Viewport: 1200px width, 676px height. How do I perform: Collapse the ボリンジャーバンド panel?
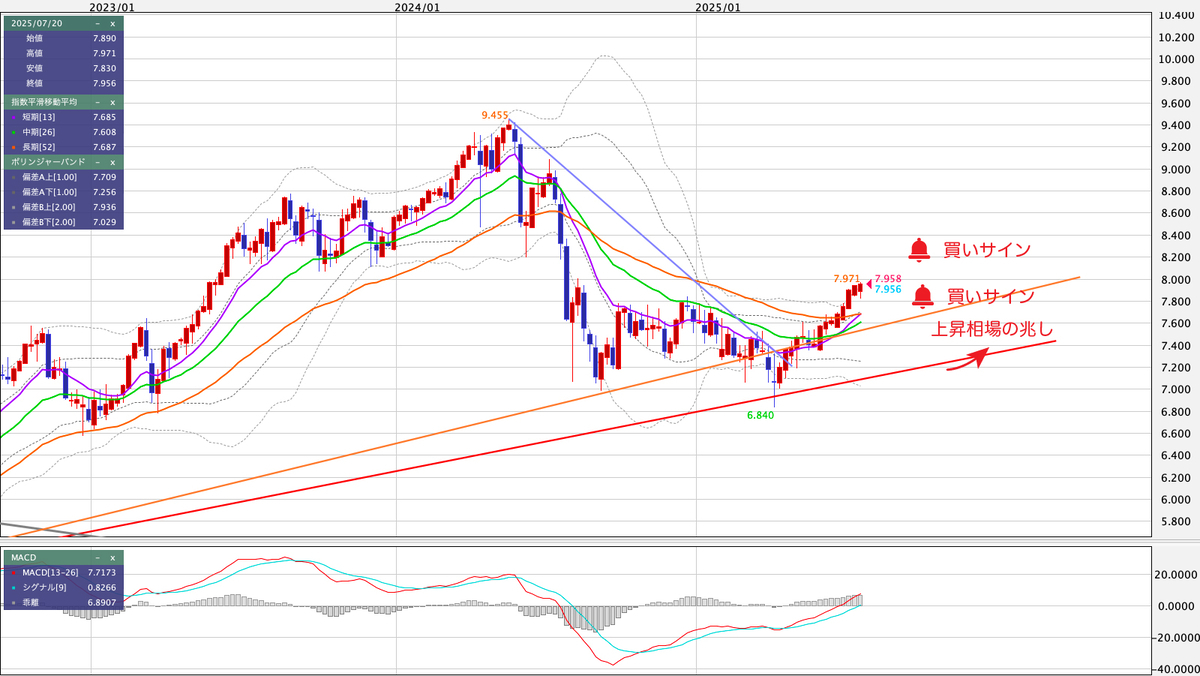click(96, 161)
